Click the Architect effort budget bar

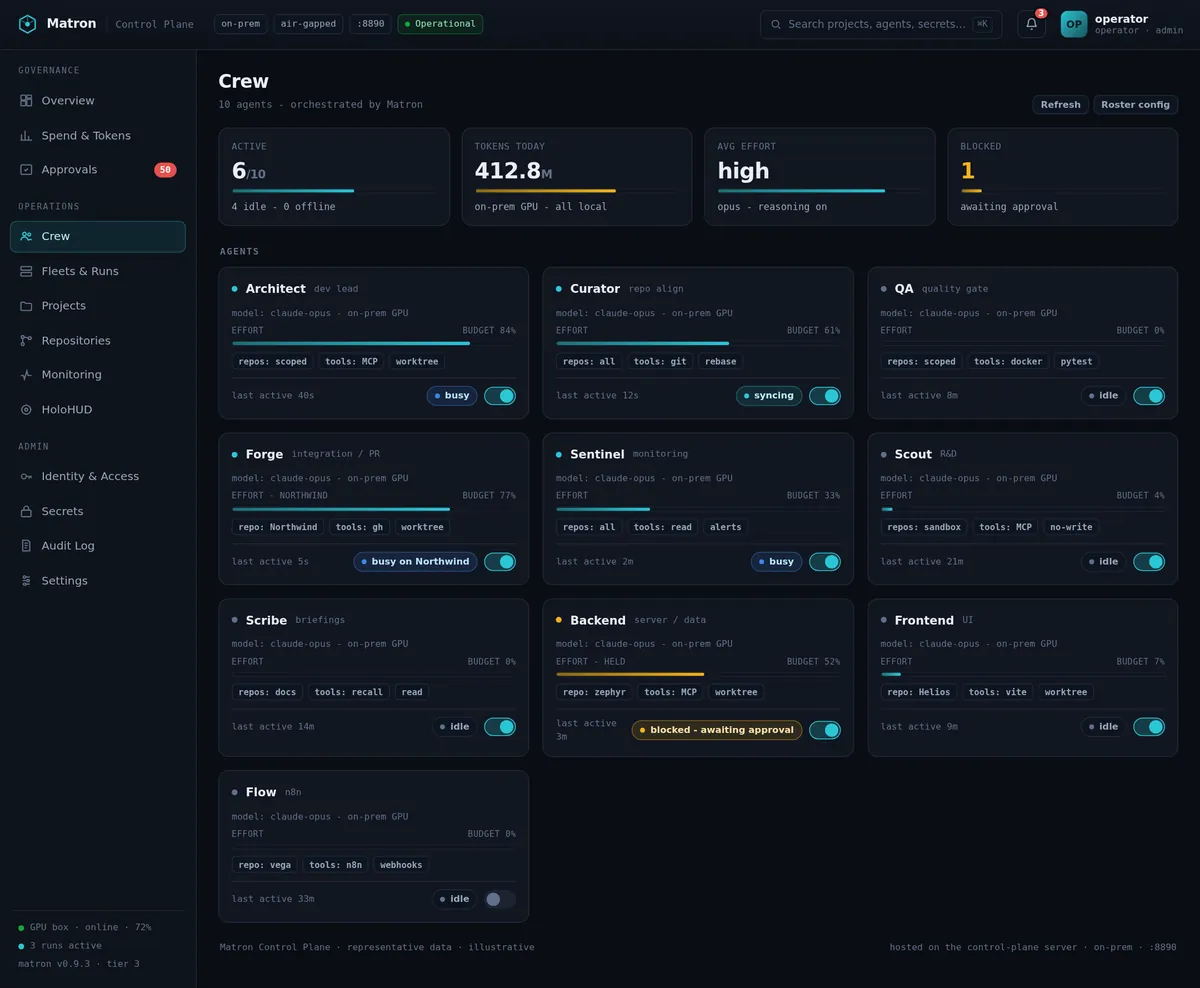click(x=374, y=343)
